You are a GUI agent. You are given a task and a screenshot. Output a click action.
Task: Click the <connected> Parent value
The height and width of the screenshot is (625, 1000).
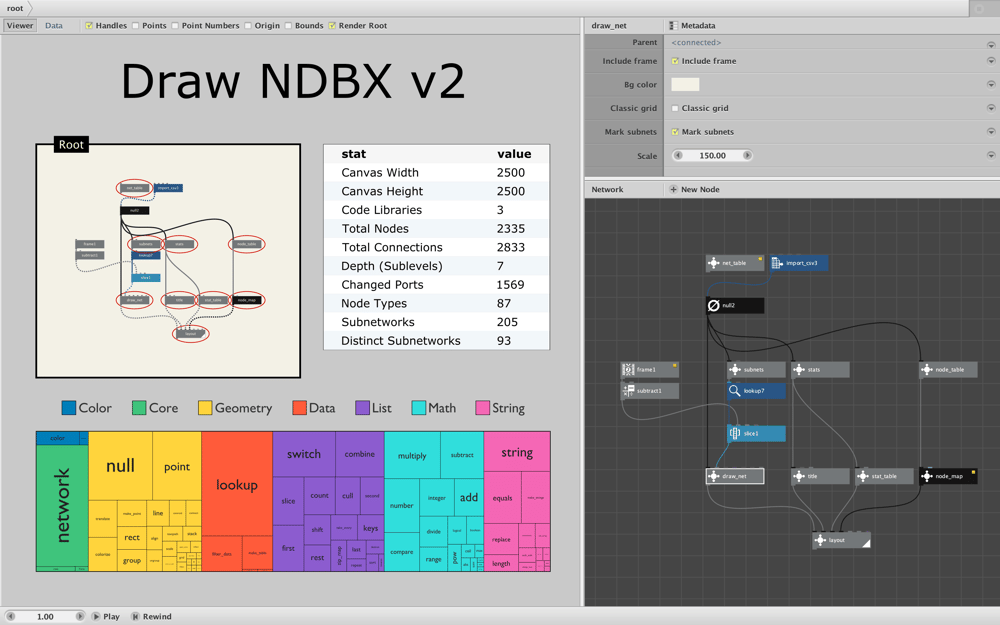(696, 43)
